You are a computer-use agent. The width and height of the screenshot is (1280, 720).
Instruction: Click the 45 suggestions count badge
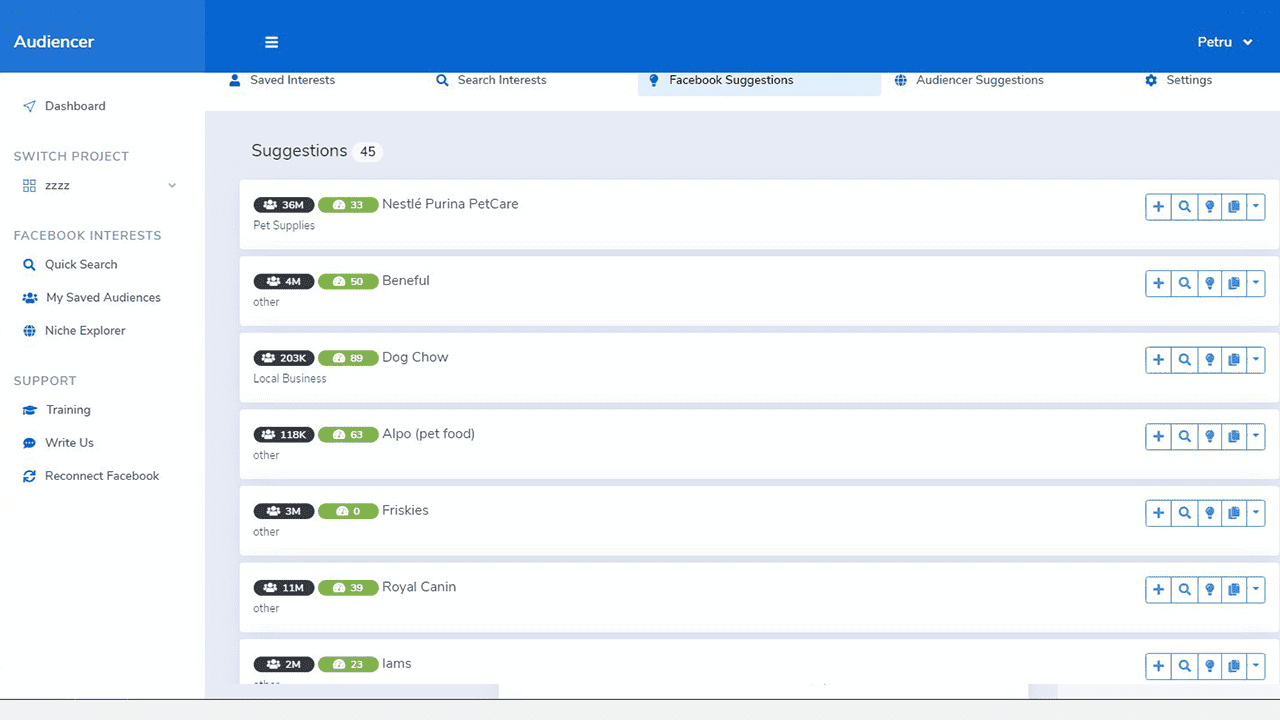point(368,152)
